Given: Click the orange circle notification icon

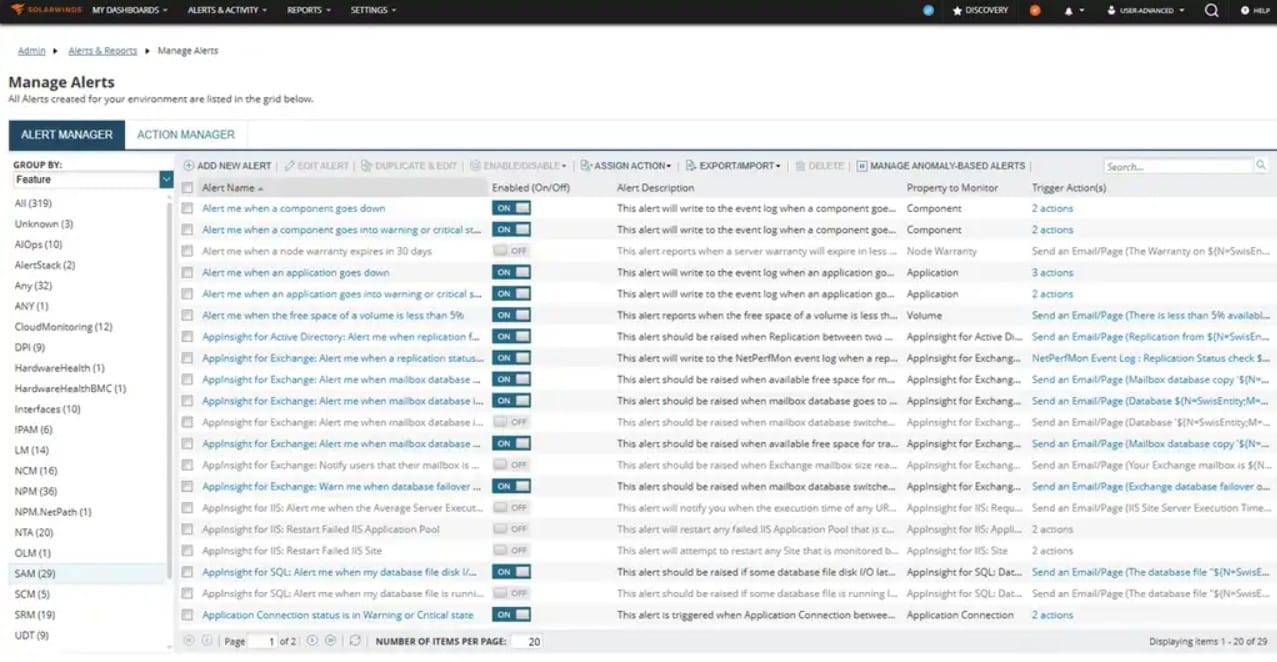Looking at the screenshot, I should coord(1035,10).
